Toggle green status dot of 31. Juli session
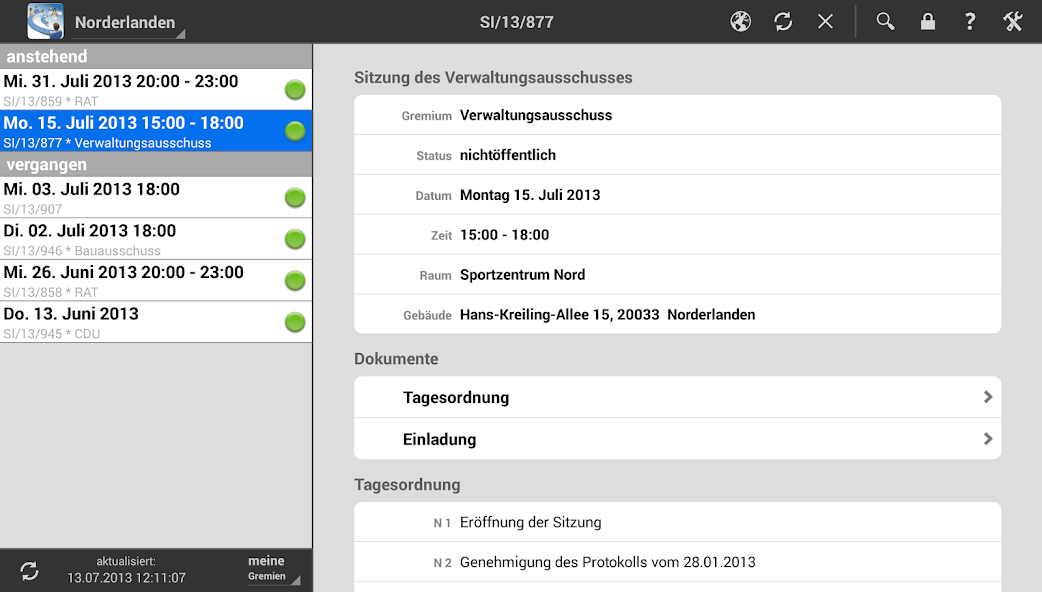 (x=295, y=90)
